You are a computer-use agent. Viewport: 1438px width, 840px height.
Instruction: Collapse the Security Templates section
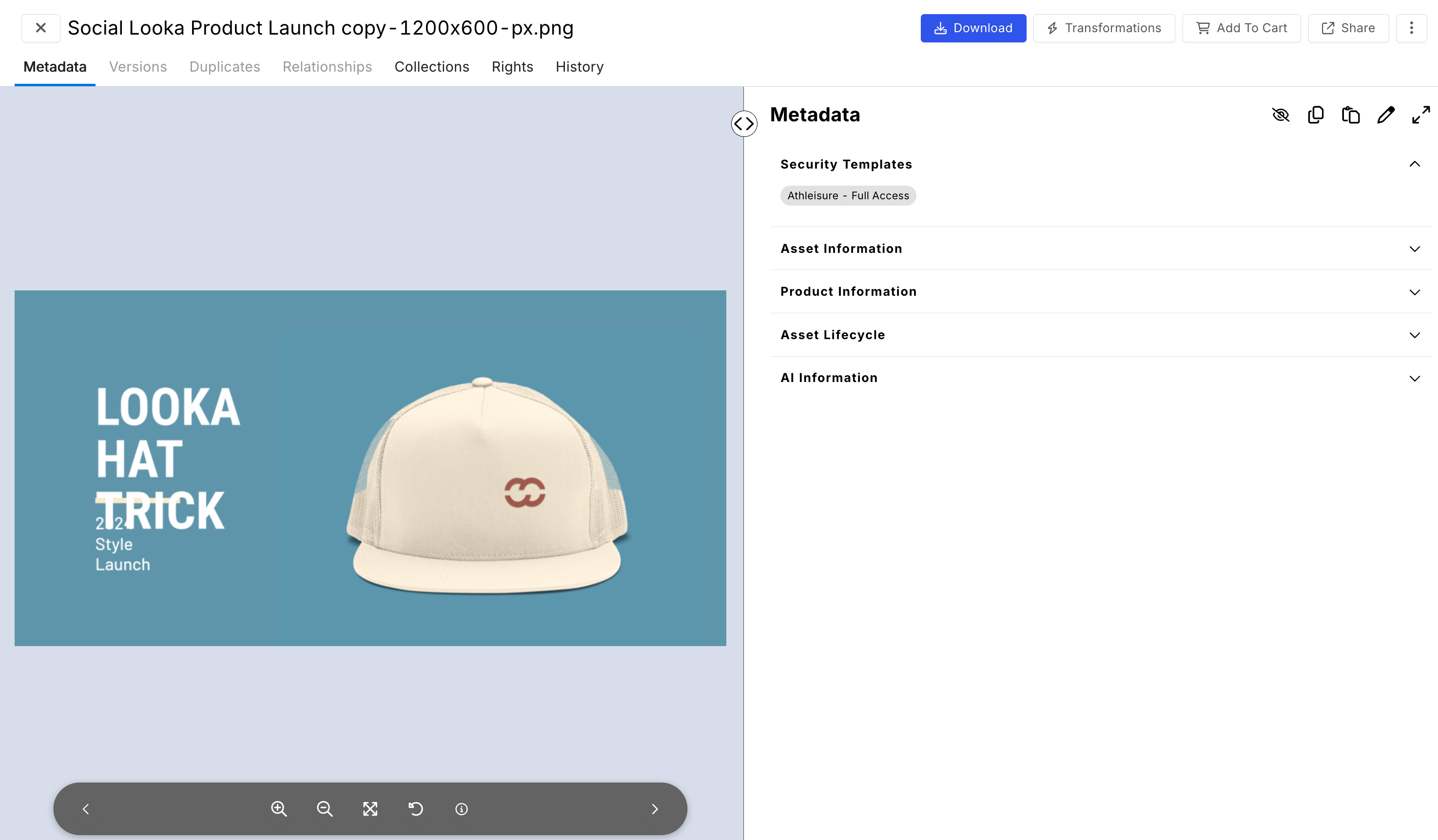1414,164
